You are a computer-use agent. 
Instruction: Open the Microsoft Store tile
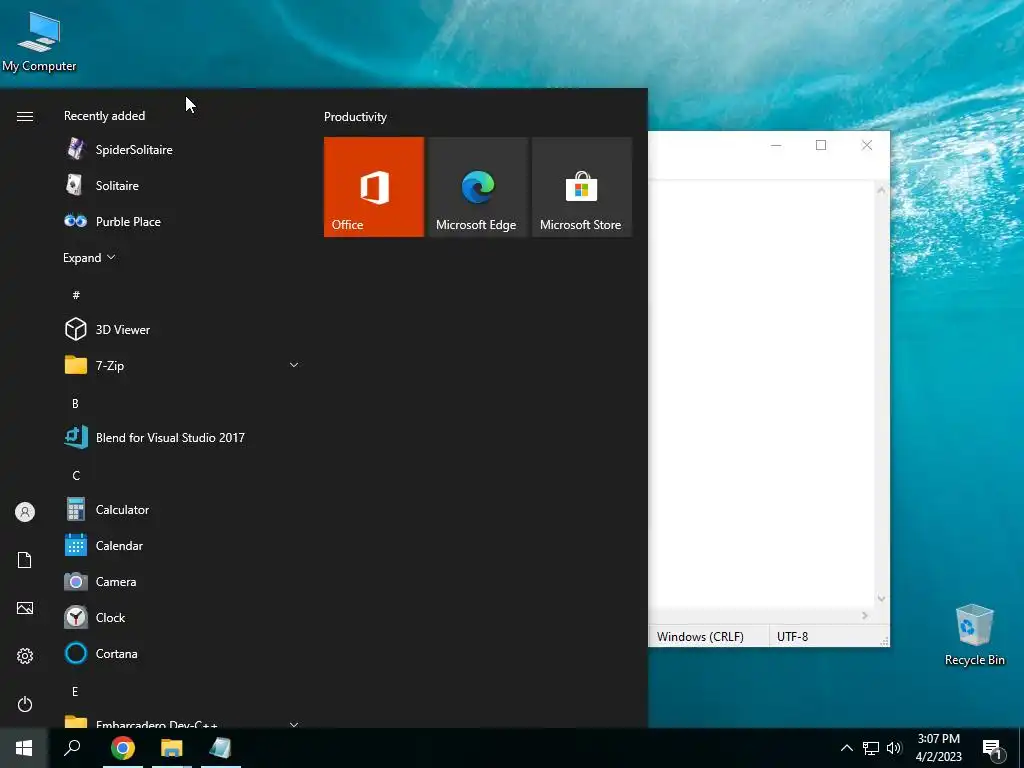pos(581,187)
